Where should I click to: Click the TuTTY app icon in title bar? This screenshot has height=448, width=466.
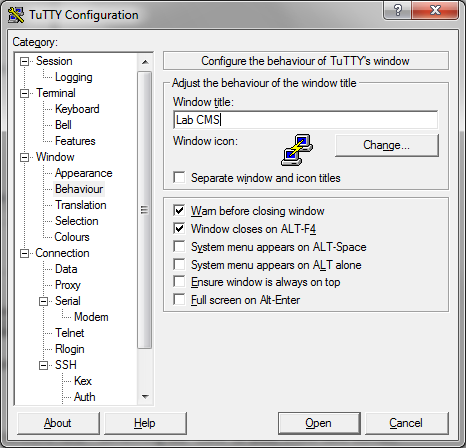coord(16,15)
